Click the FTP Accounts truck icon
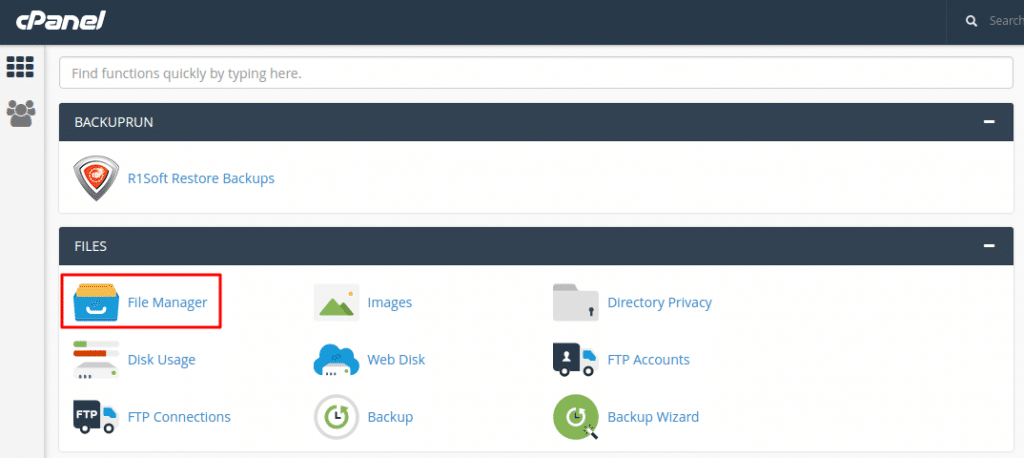 [x=576, y=359]
